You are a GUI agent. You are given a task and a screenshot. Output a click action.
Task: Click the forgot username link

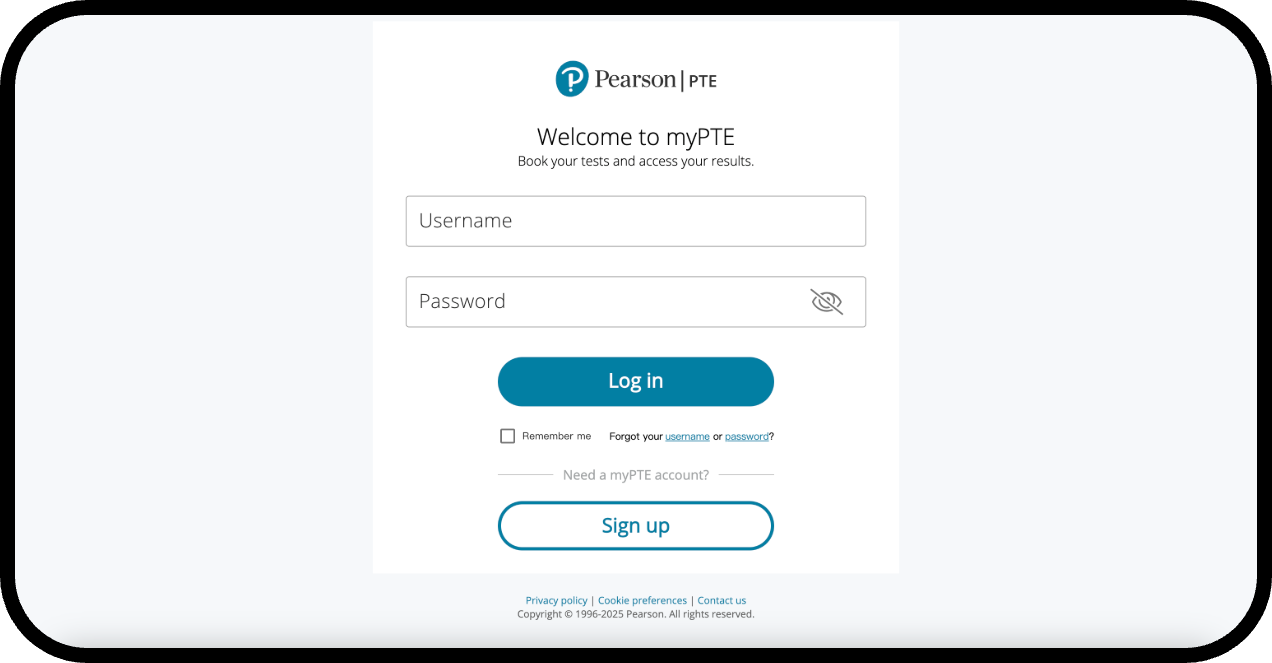[687, 436]
